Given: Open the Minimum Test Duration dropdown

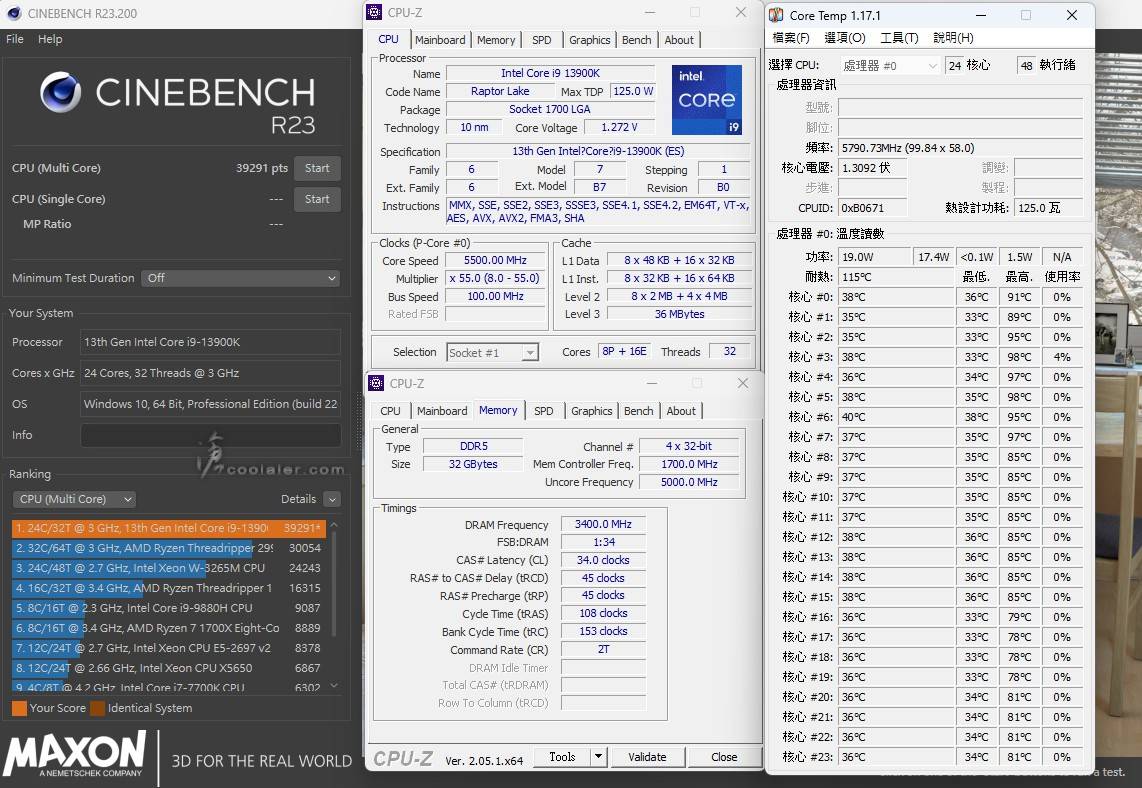Looking at the screenshot, I should 240,278.
